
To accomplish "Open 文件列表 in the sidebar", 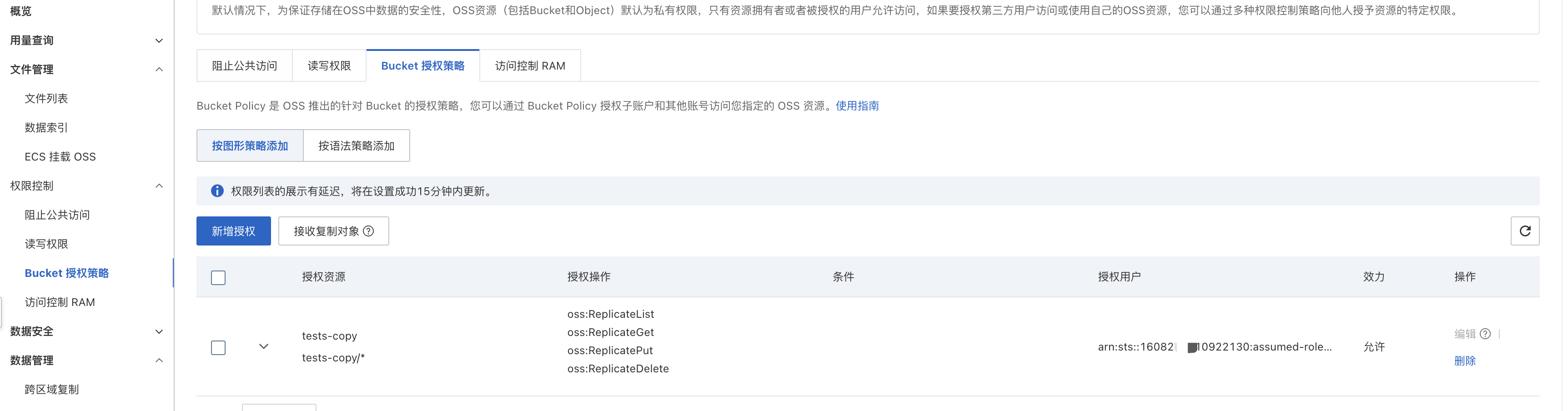I will (46, 99).
